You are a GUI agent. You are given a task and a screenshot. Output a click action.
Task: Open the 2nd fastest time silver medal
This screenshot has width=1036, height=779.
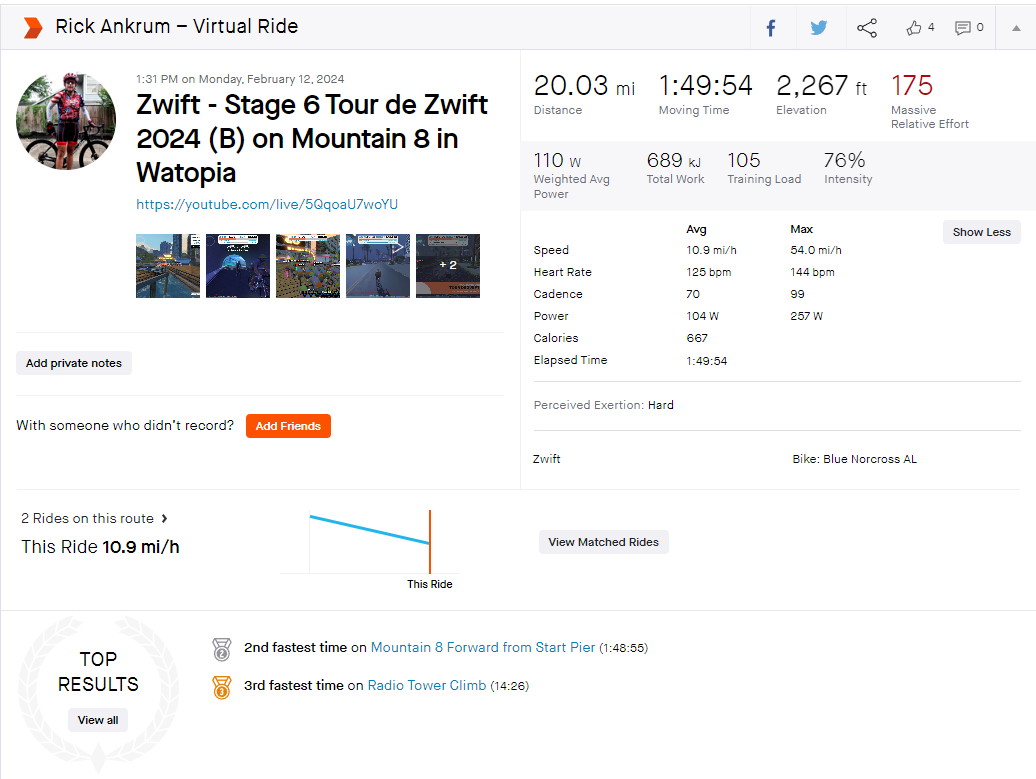tap(222, 649)
